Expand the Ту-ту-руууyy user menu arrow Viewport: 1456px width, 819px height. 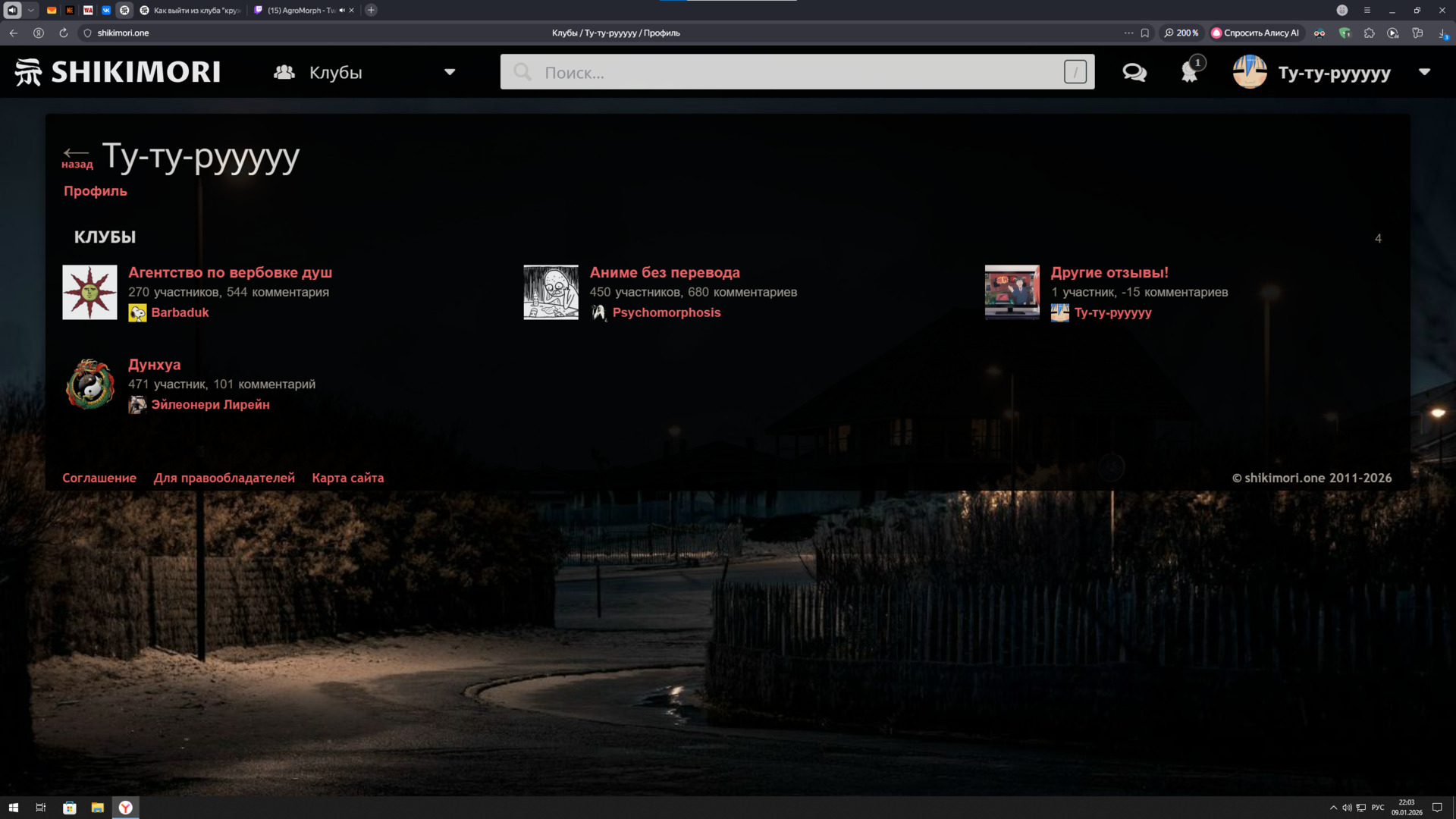(x=1424, y=73)
